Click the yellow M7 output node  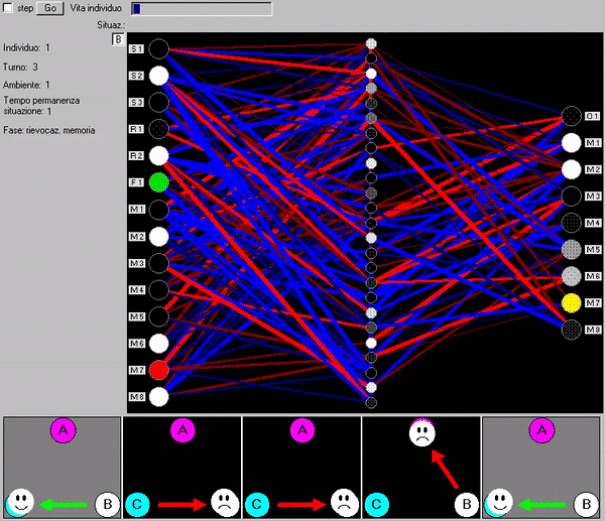(x=571, y=302)
